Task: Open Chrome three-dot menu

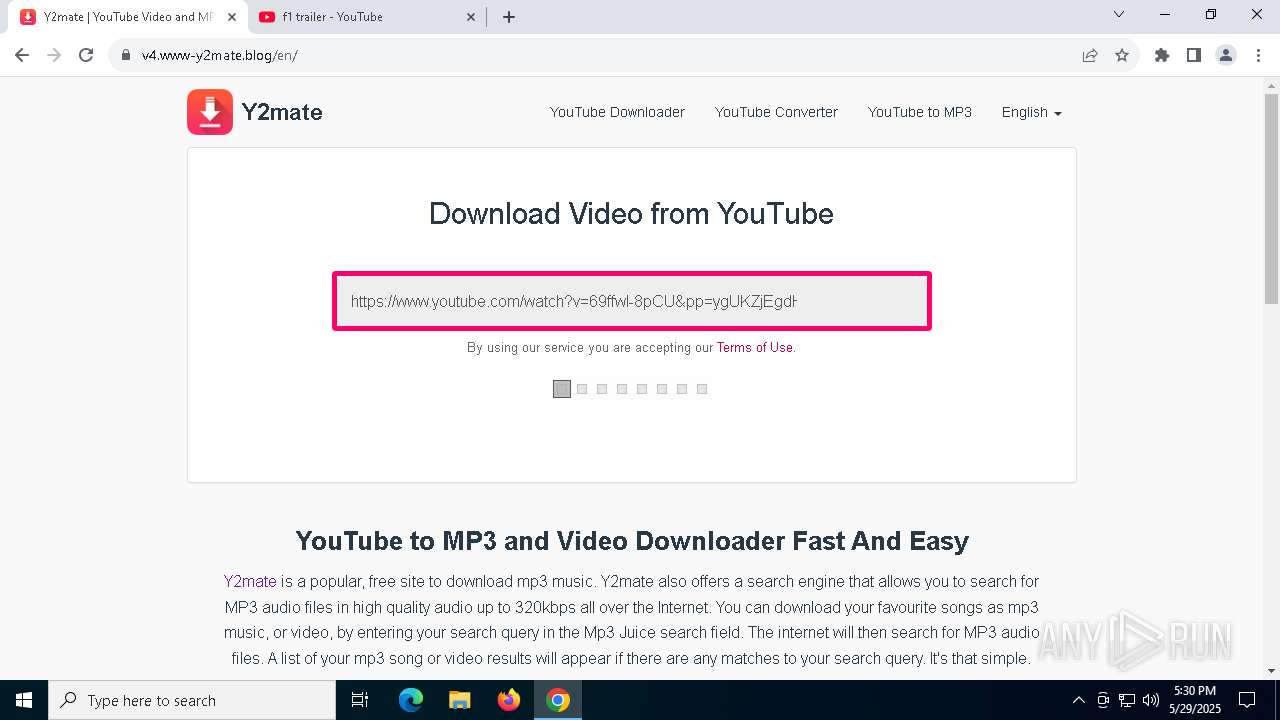Action: pos(1258,55)
